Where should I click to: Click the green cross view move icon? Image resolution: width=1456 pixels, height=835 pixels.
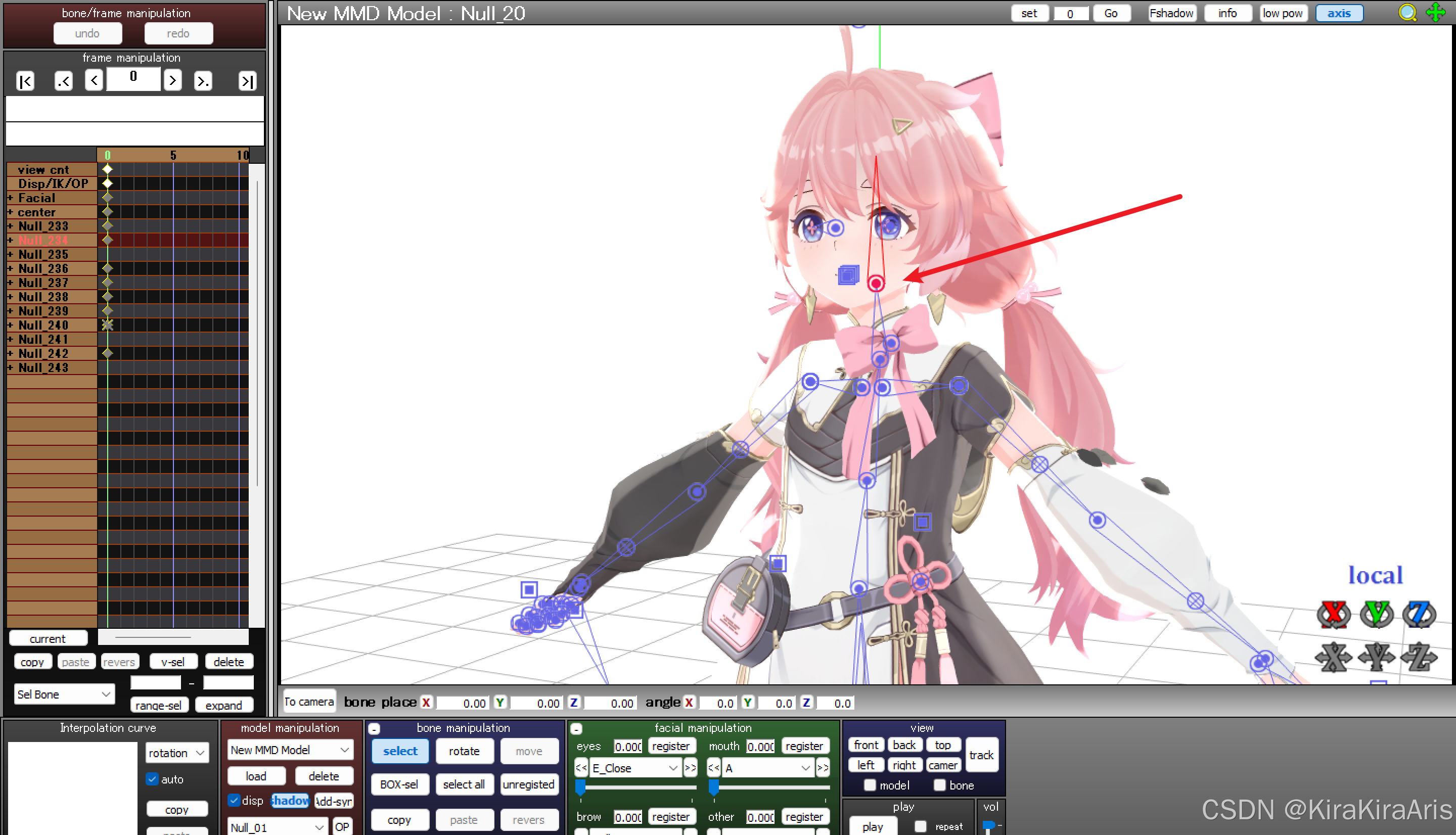click(x=1435, y=13)
